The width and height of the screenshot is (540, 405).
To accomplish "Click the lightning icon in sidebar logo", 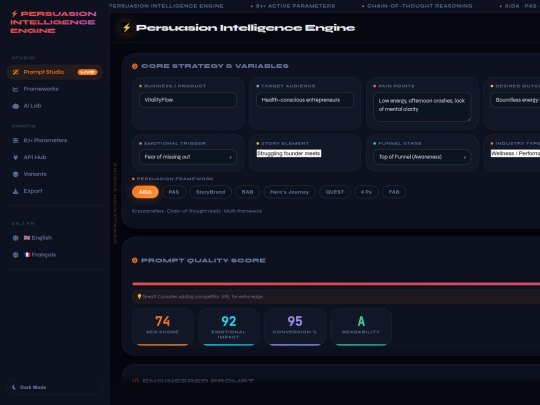I will click(x=14, y=14).
